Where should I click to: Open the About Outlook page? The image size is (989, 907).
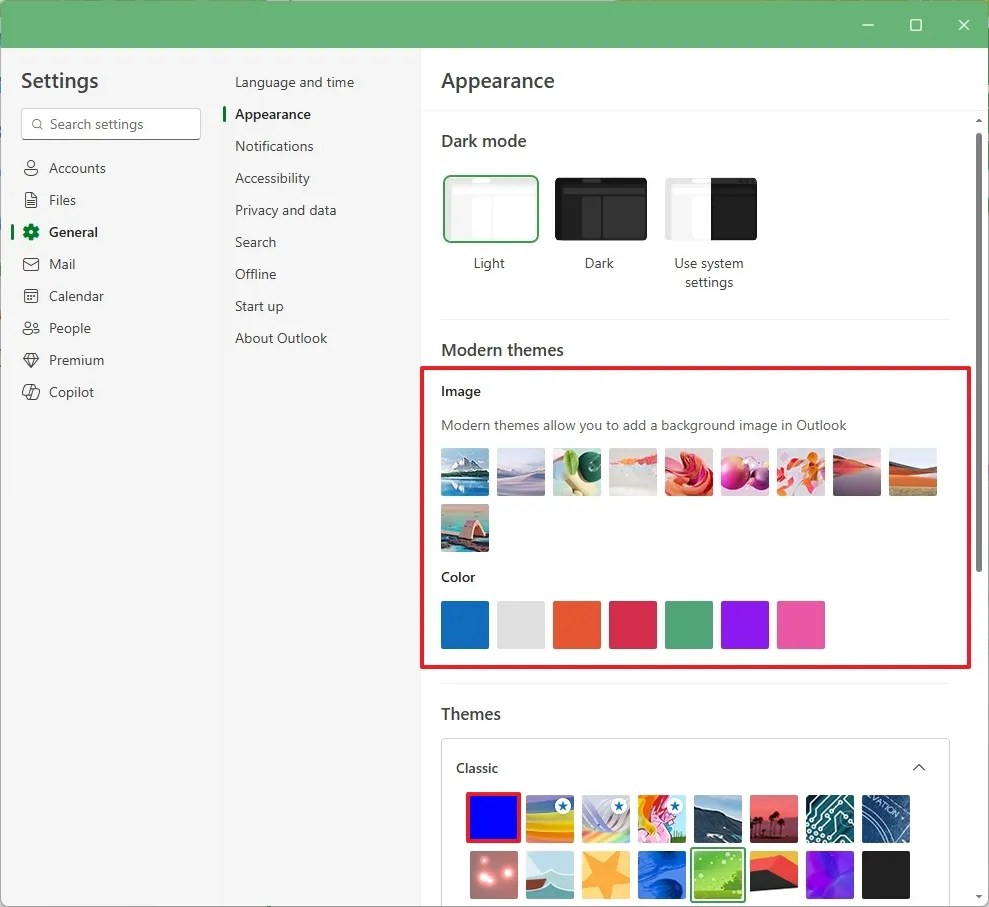click(281, 338)
